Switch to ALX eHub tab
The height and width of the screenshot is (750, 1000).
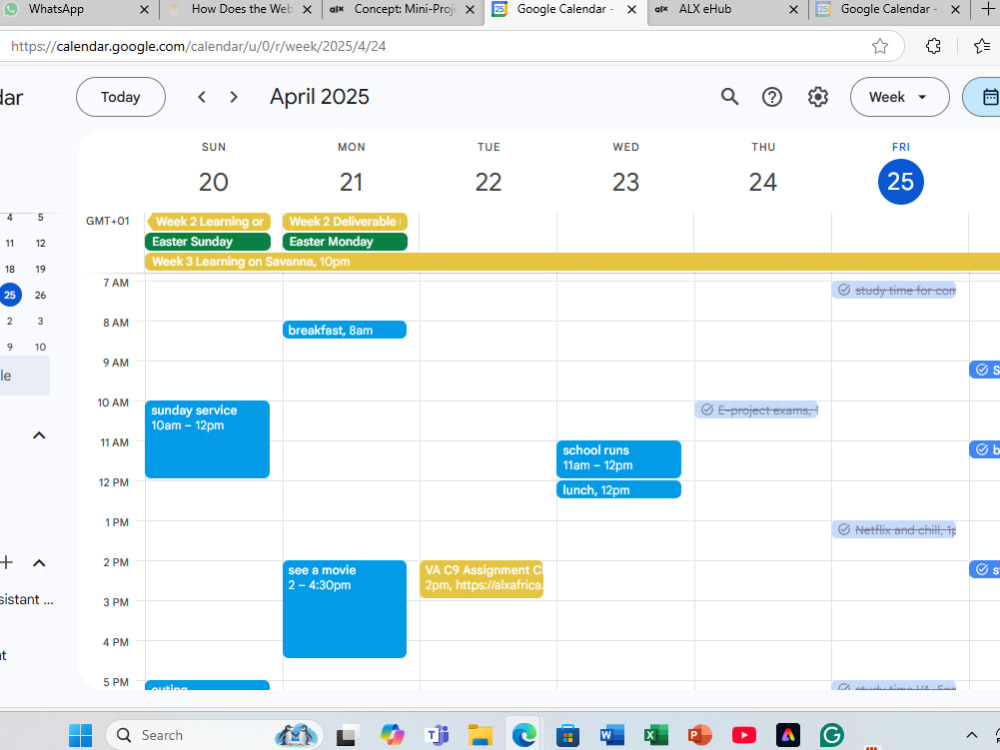pyautogui.click(x=727, y=9)
